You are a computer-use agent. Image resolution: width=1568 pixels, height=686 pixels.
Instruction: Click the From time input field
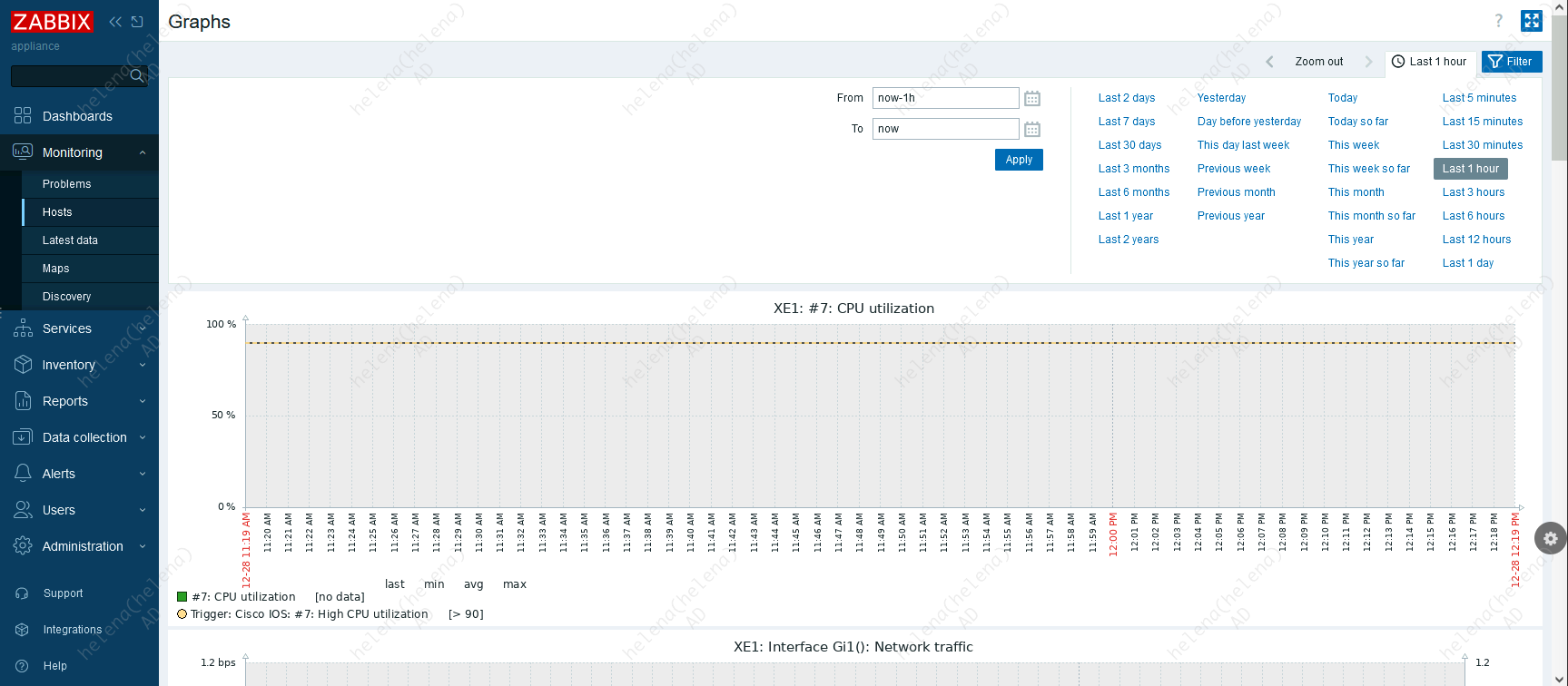(x=945, y=98)
